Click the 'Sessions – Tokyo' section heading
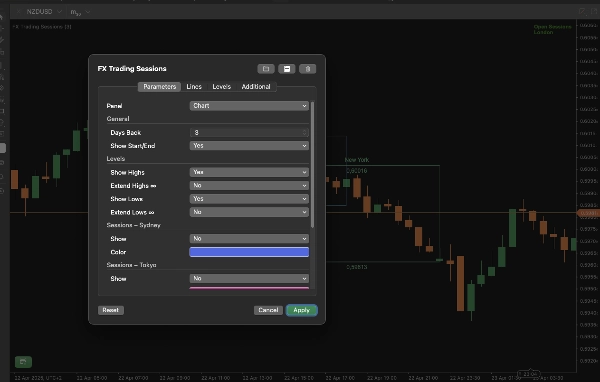This screenshot has height=382, width=600. tap(131, 265)
